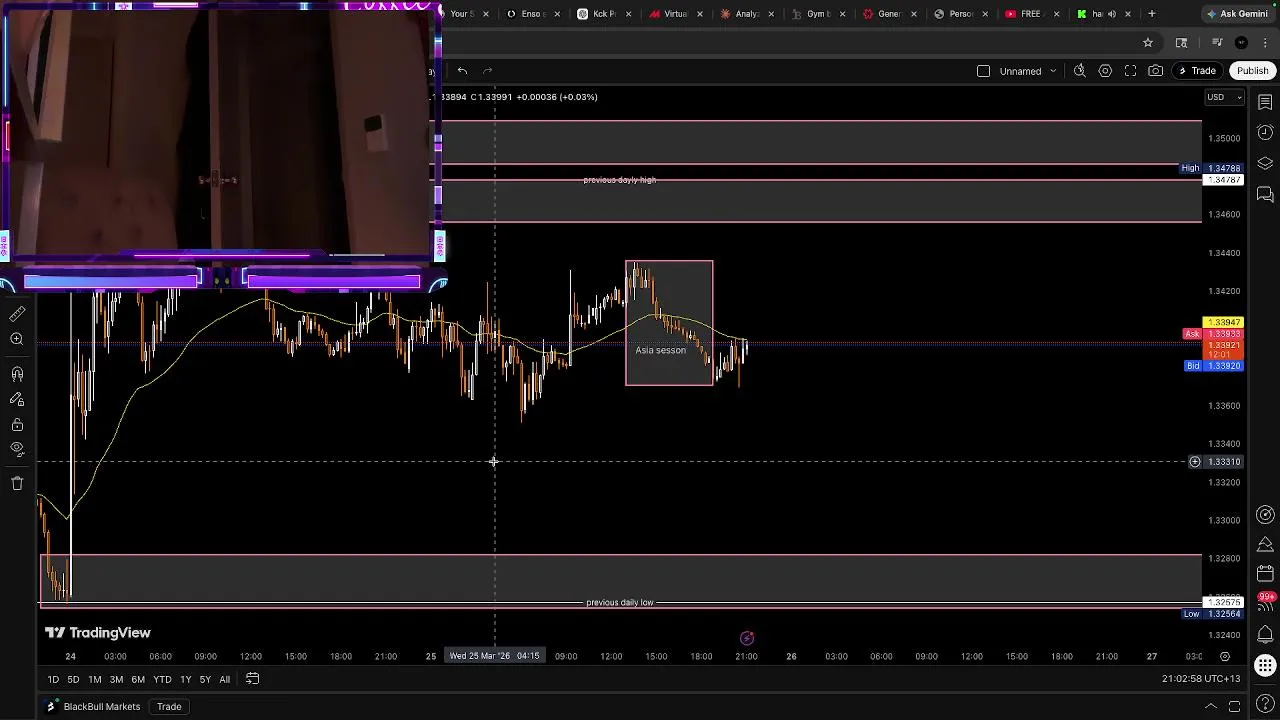The width and height of the screenshot is (1280, 720).
Task: Open the chats panel icon
Action: tap(1265, 194)
